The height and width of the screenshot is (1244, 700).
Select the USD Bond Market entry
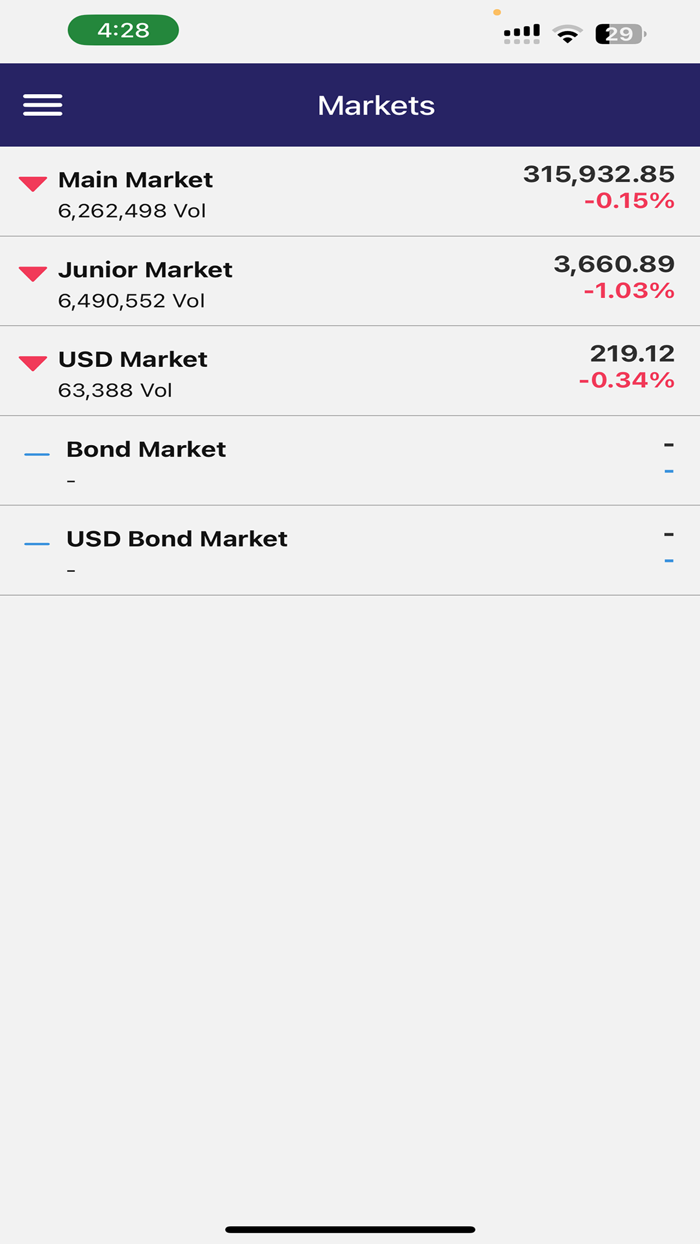(350, 549)
